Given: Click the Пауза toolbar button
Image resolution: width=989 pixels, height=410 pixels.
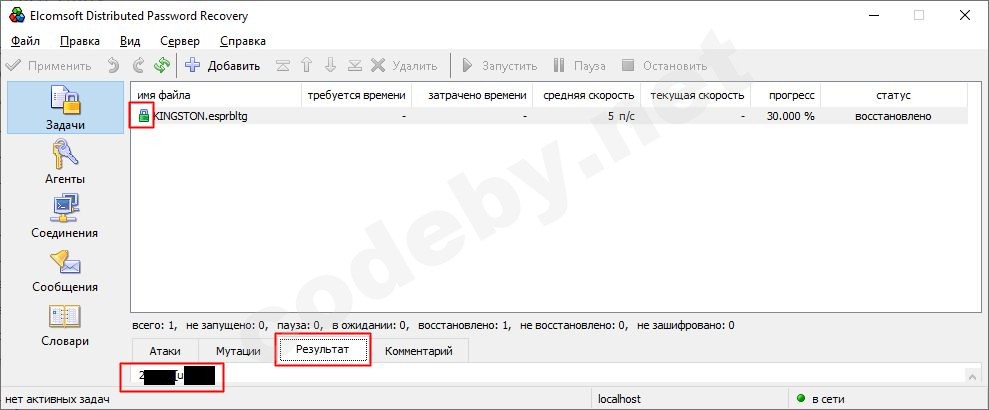Looking at the screenshot, I should [x=579, y=66].
